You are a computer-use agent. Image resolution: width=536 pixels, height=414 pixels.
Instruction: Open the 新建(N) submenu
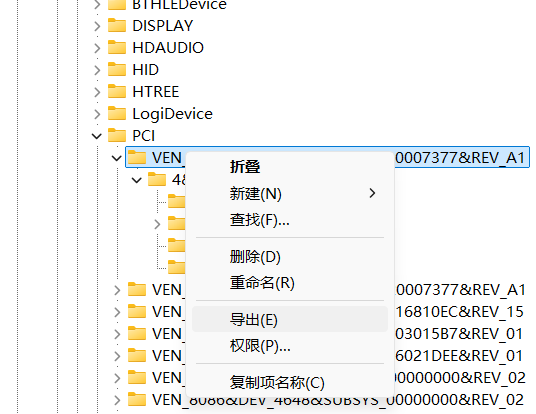[290, 193]
